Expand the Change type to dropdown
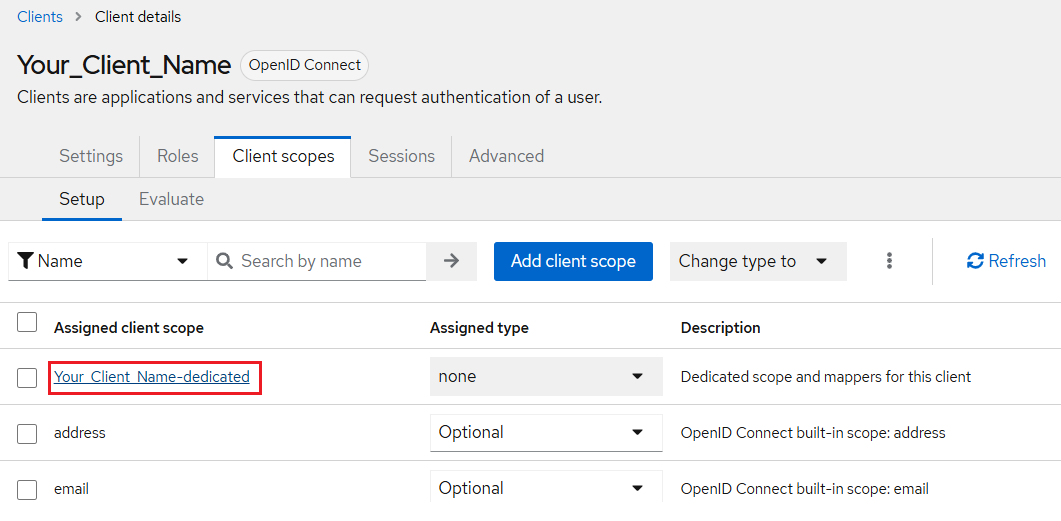This screenshot has height=521, width=1061. click(757, 261)
